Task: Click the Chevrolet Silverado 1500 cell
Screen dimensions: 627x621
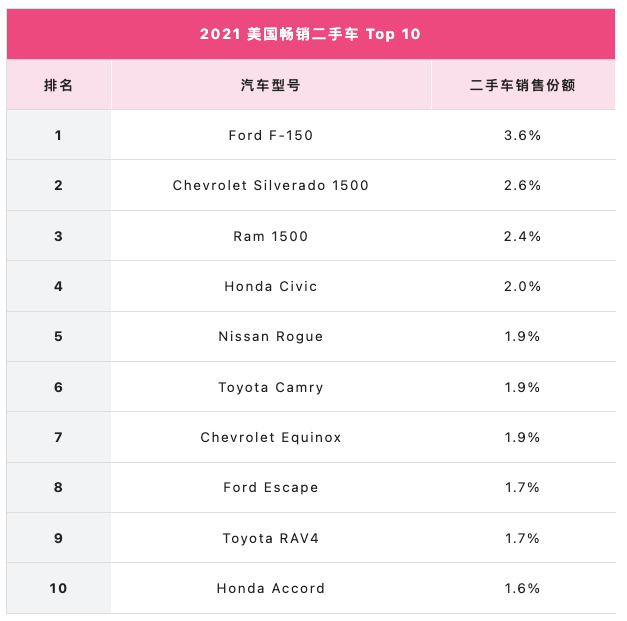Action: click(271, 186)
